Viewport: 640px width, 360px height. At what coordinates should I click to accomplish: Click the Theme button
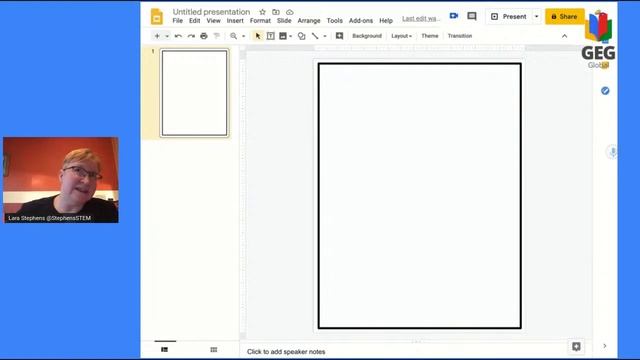430,36
